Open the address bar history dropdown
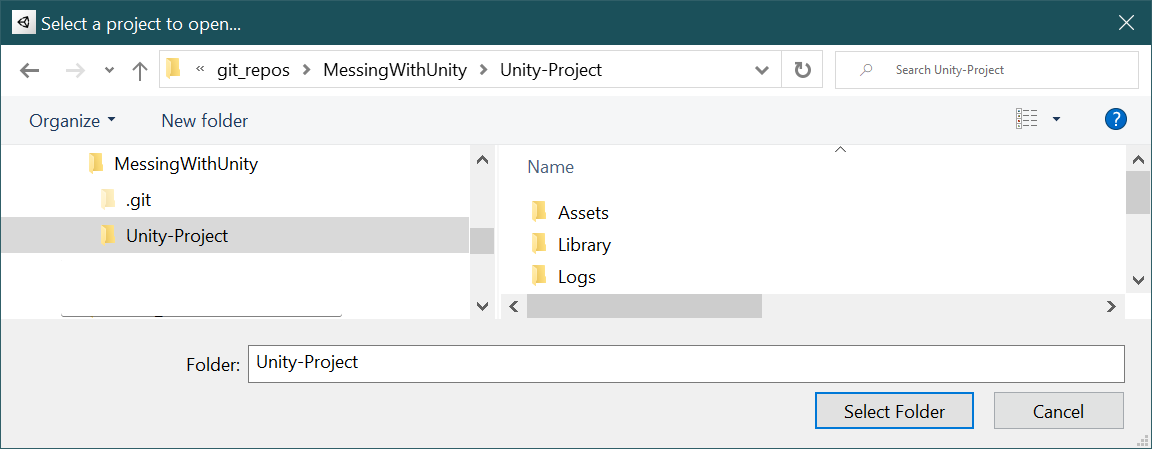1152x449 pixels. pos(762,71)
